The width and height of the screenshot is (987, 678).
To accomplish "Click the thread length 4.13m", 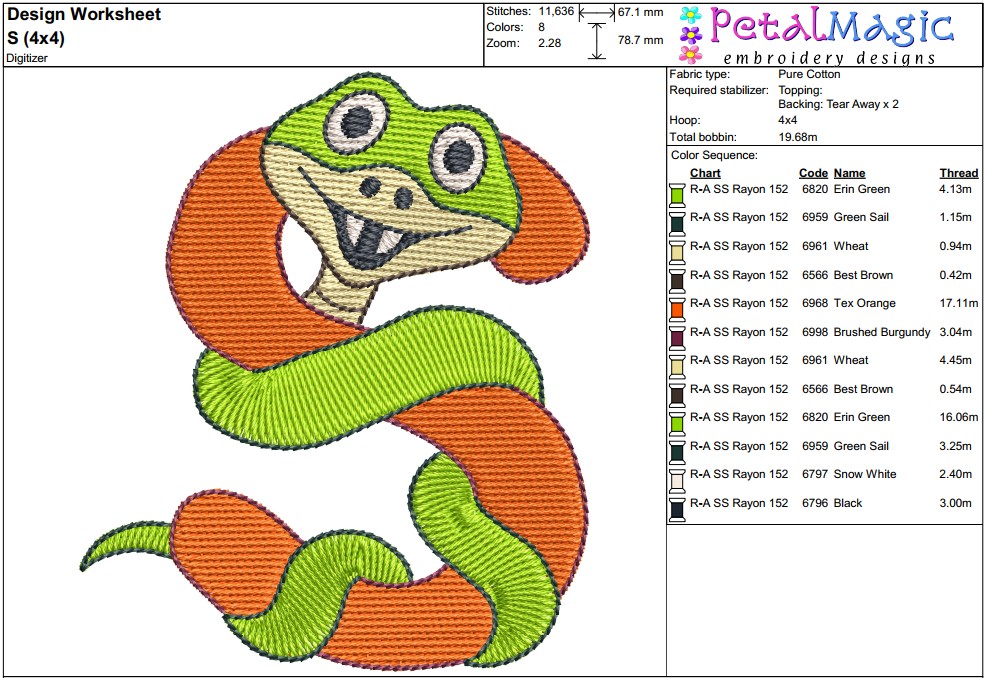I will click(955, 189).
